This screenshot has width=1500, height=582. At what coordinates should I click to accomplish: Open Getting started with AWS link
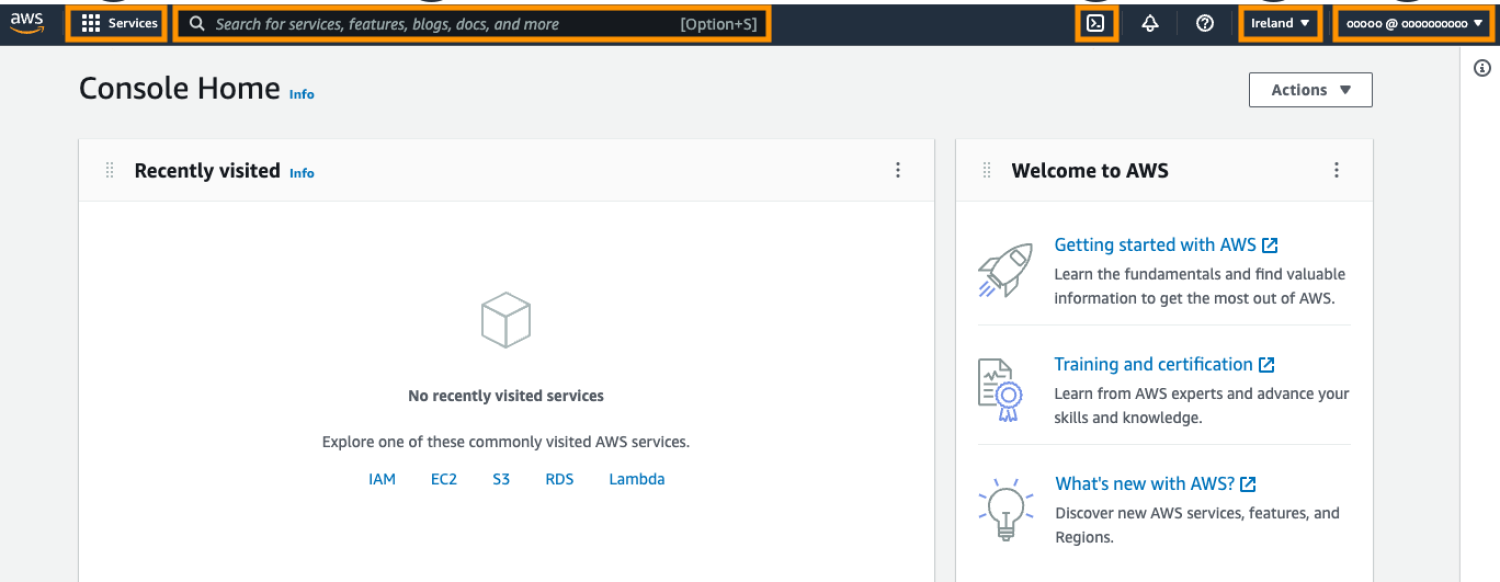(1155, 245)
